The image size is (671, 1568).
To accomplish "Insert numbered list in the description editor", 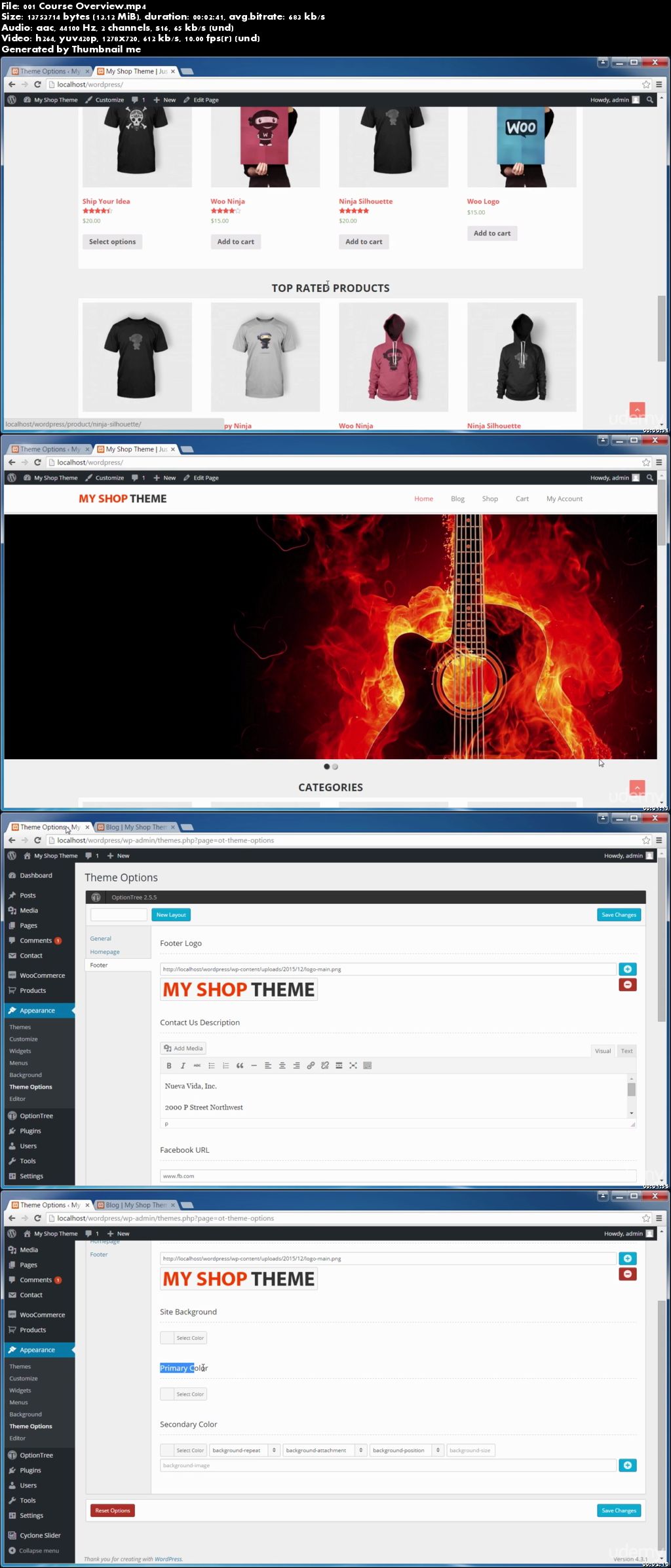I will tap(225, 1066).
